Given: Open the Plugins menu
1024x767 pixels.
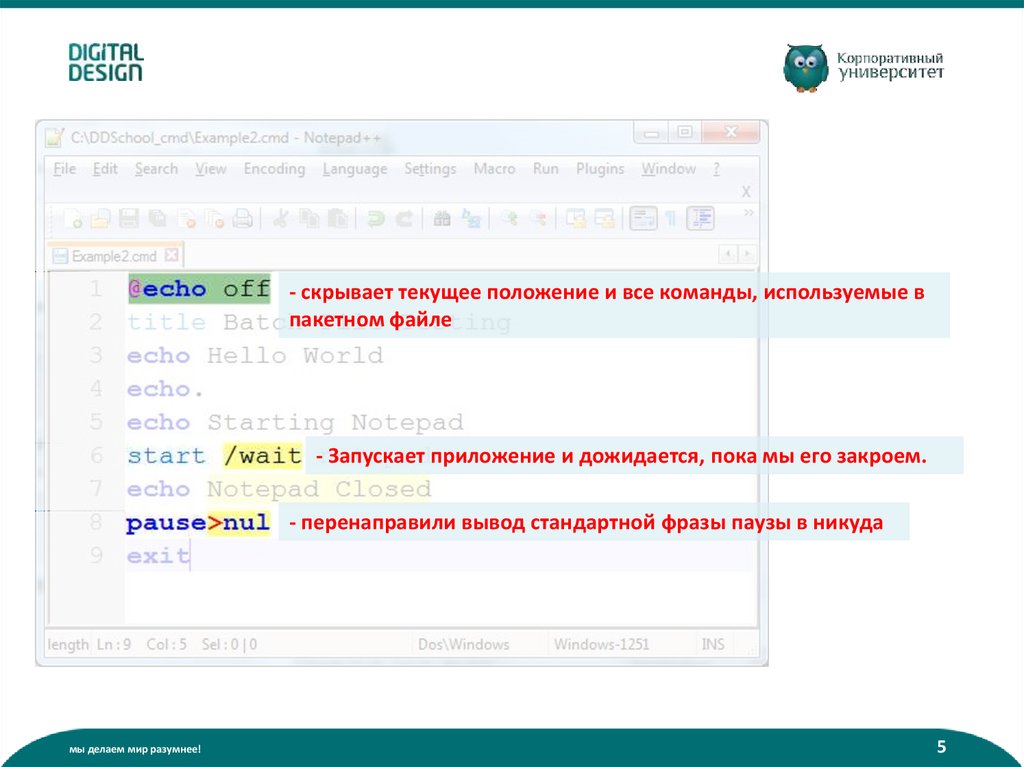Looking at the screenshot, I should tap(600, 169).
